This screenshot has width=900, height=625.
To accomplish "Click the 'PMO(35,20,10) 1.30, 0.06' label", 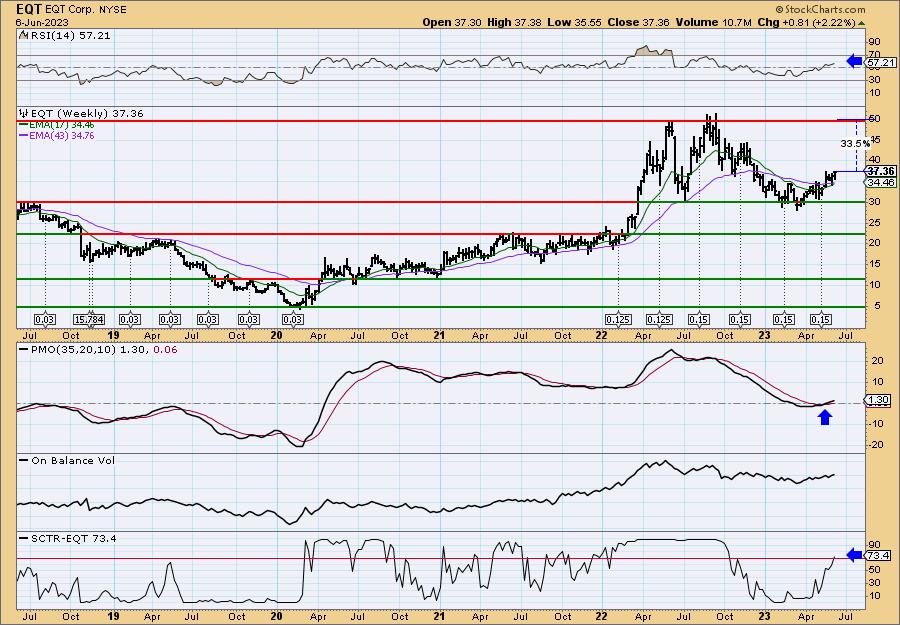I will [x=103, y=350].
